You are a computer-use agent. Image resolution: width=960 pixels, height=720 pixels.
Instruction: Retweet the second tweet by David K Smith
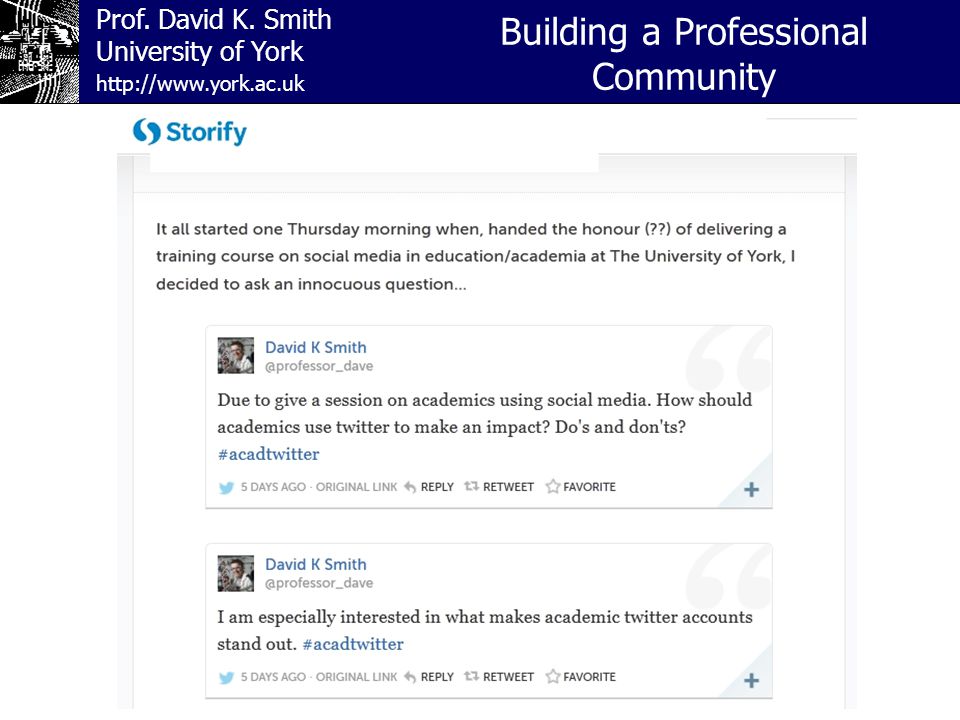coord(499,677)
